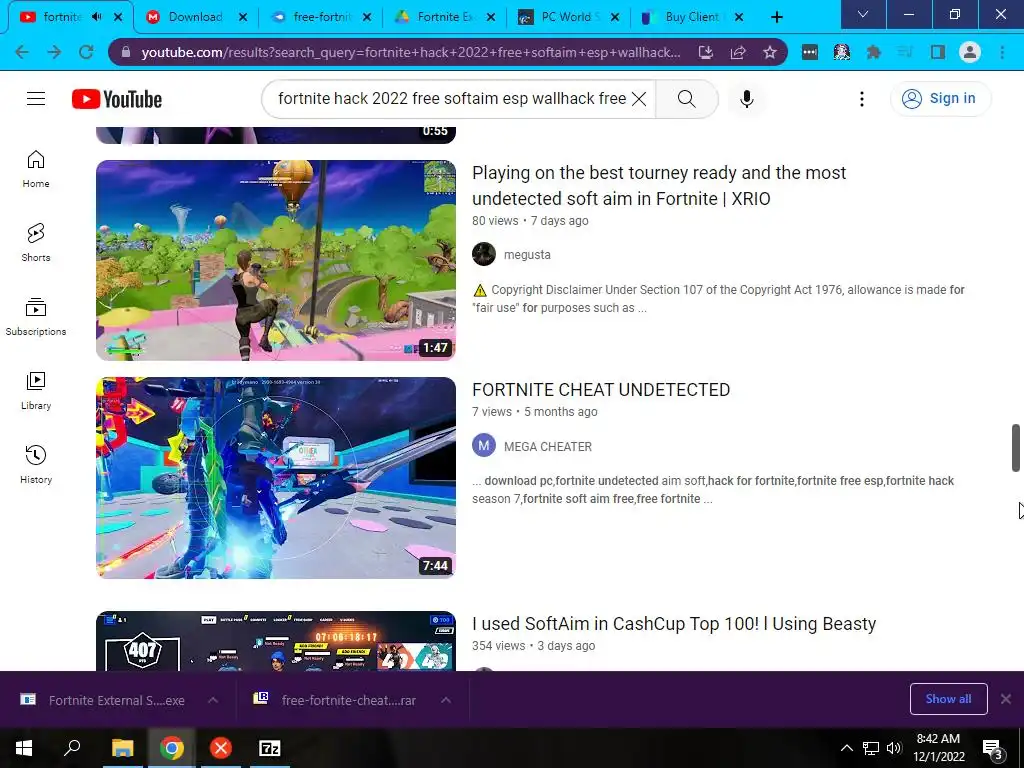Open Library in sidebar
The image size is (1024, 768).
click(36, 391)
